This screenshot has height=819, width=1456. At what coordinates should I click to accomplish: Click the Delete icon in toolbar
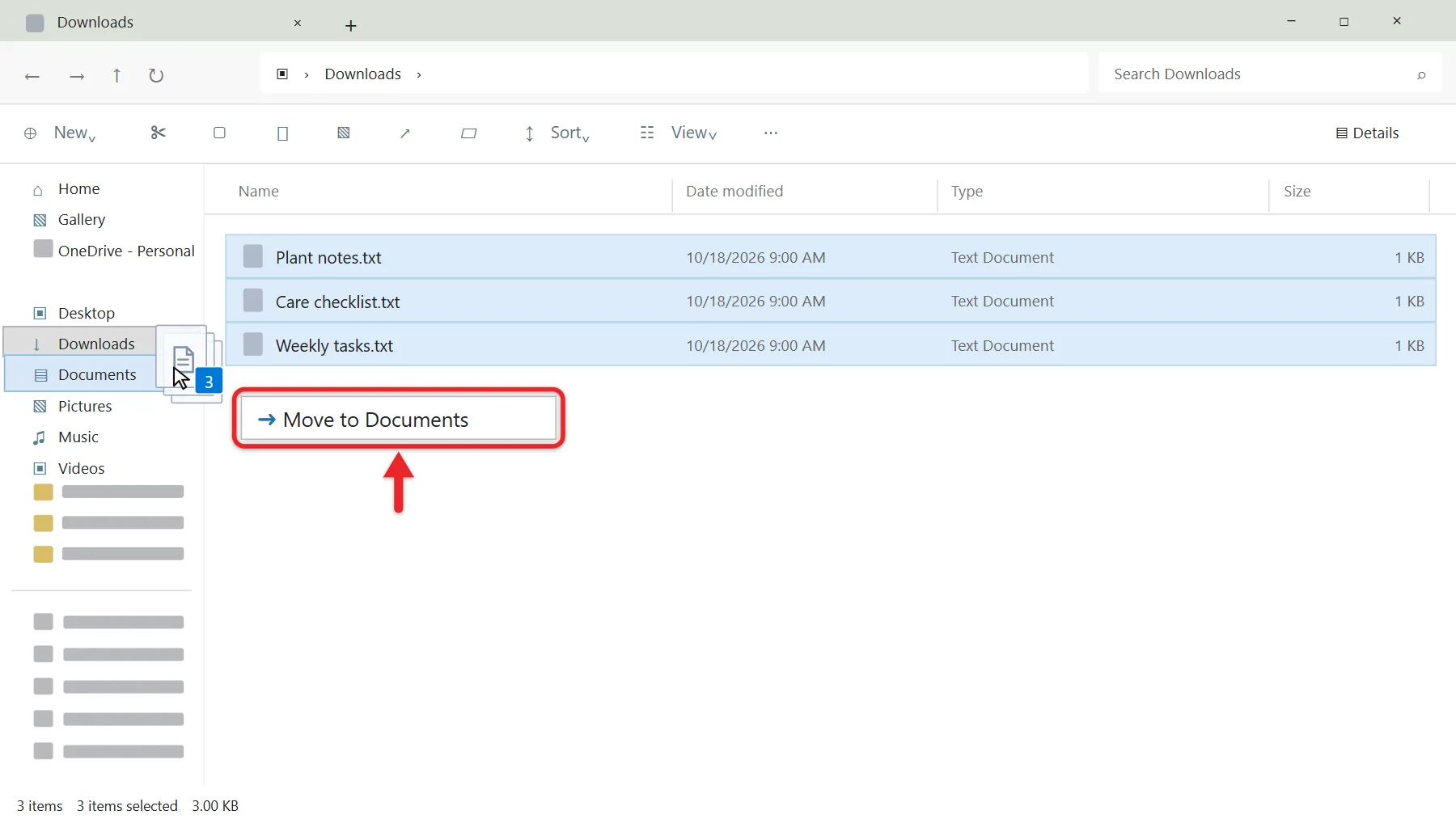[x=468, y=133]
